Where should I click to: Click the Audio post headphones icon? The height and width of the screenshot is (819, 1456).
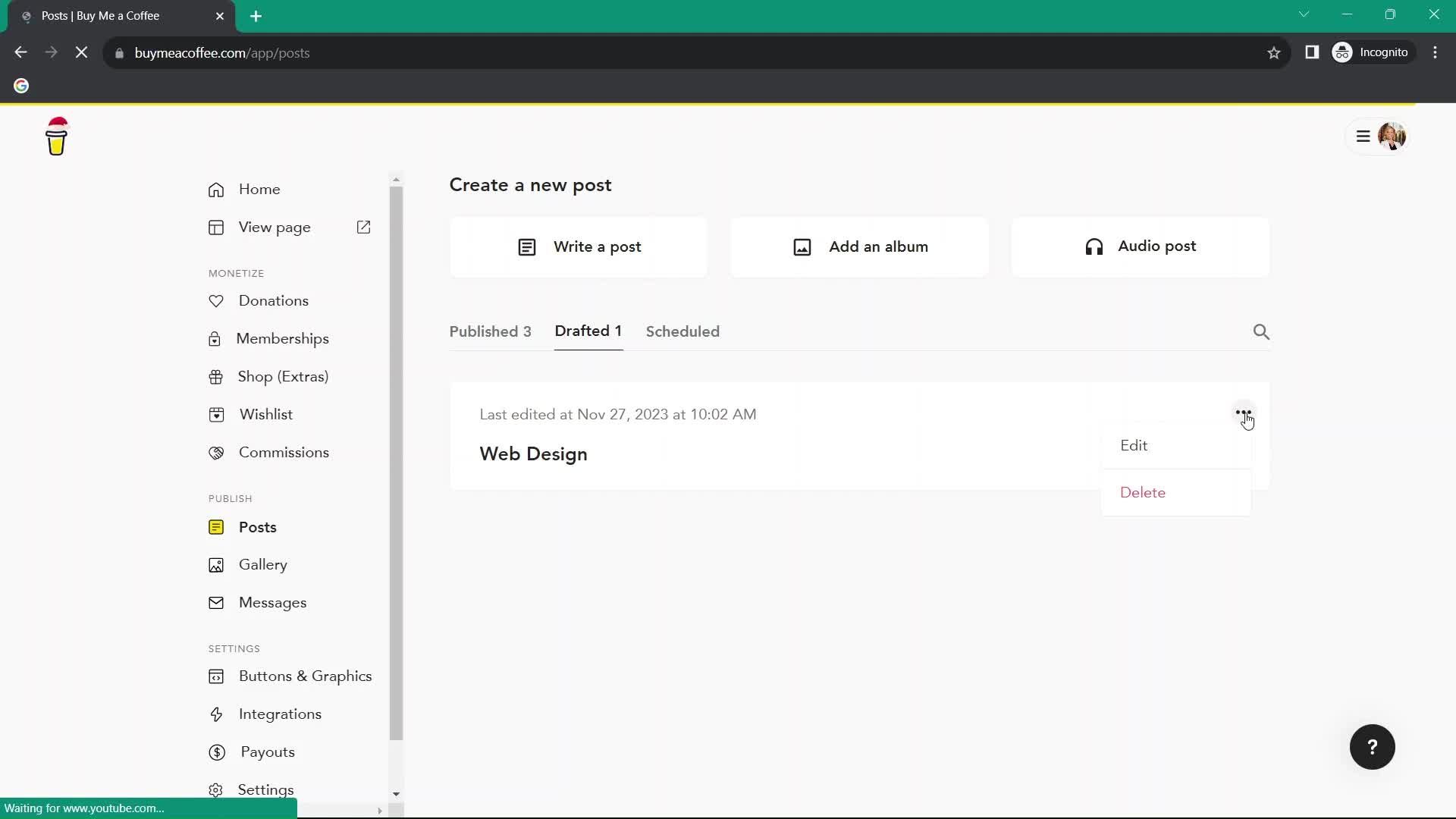[x=1093, y=246]
